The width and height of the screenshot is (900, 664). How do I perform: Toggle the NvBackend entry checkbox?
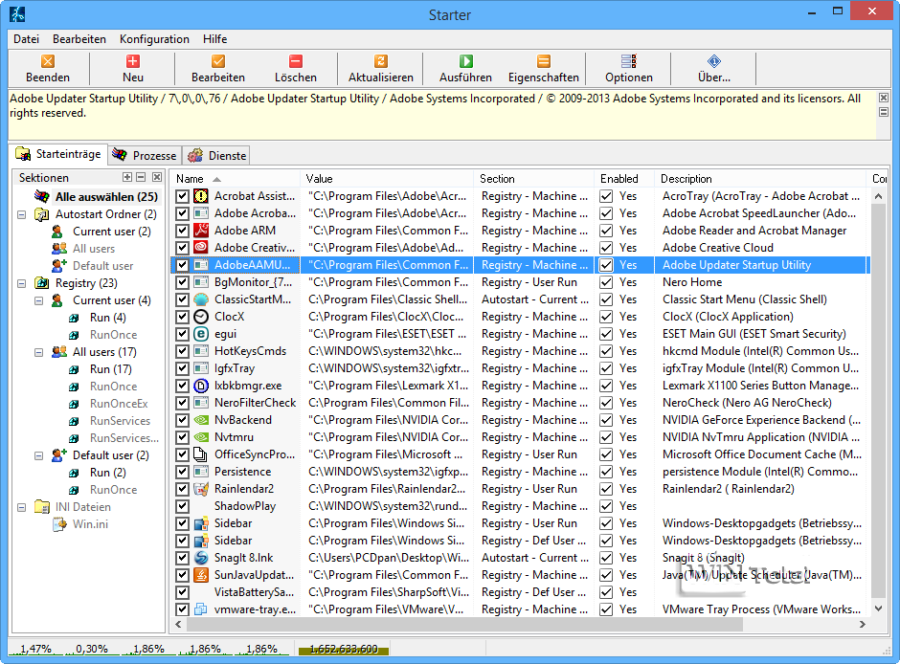(x=182, y=420)
